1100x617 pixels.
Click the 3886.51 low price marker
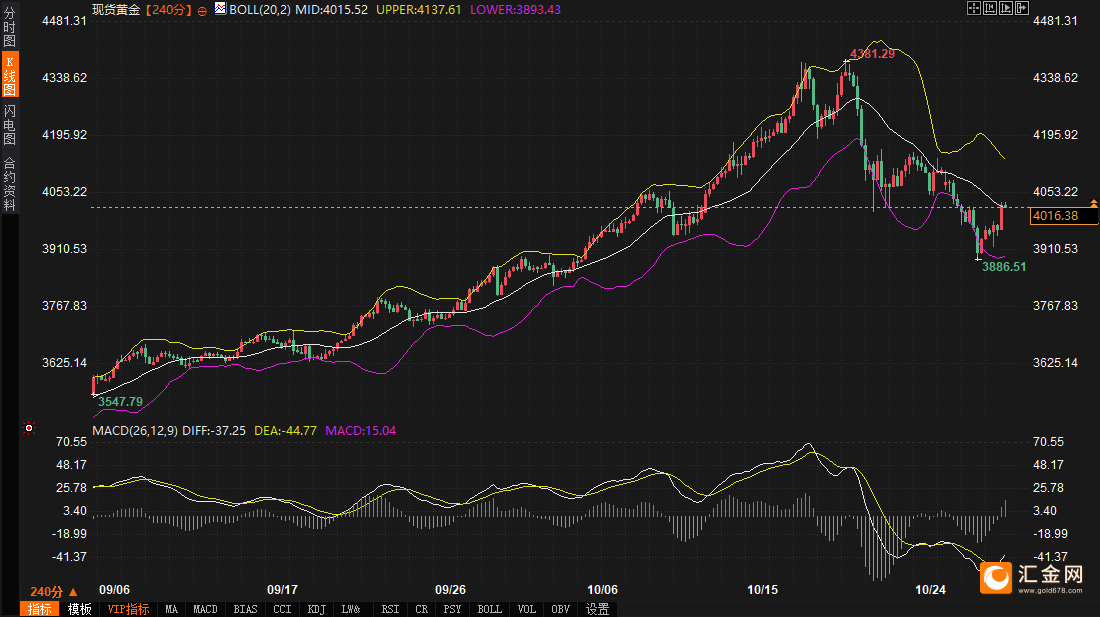(1004, 266)
